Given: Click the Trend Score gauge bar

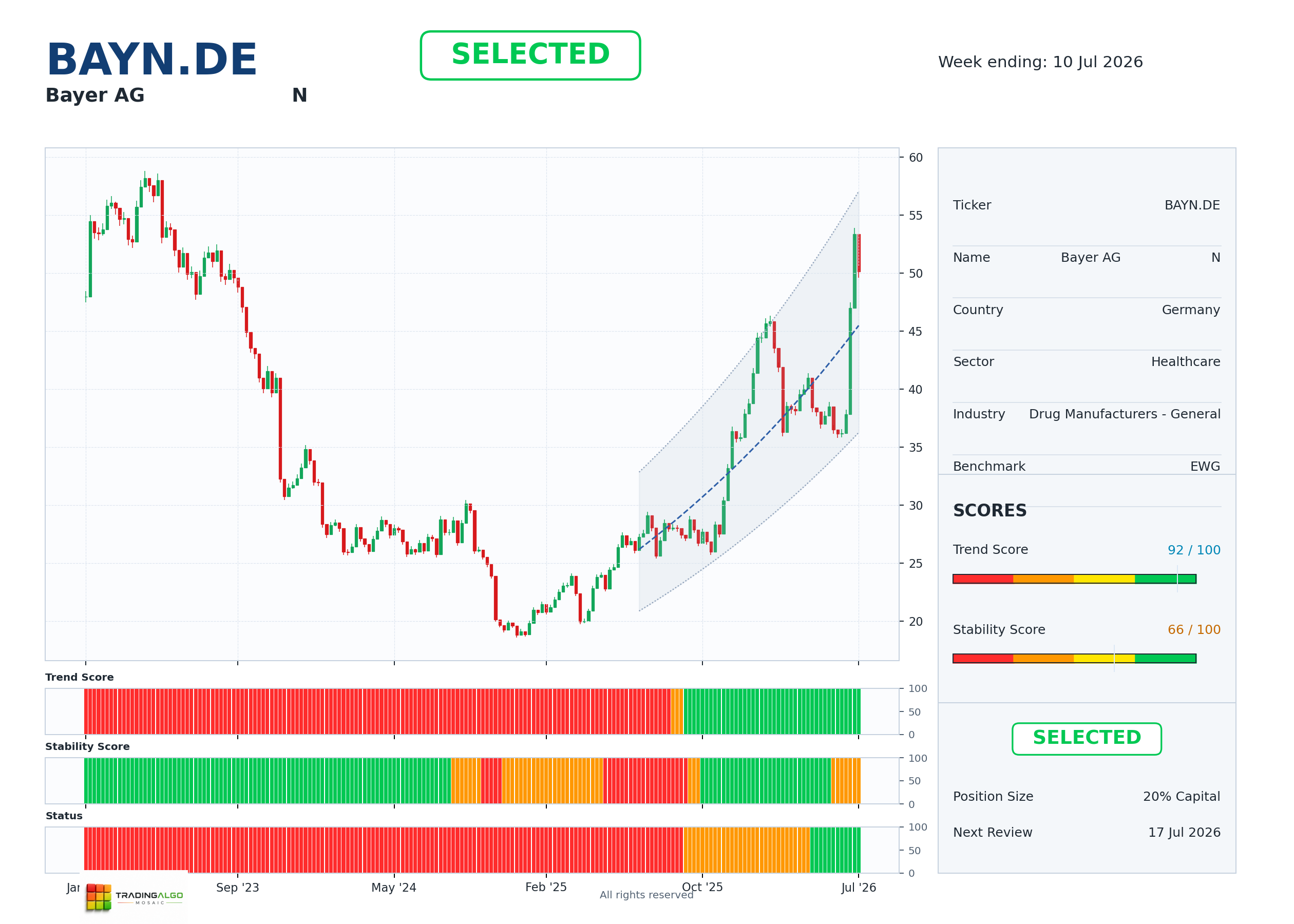Looking at the screenshot, I should coord(1074,579).
